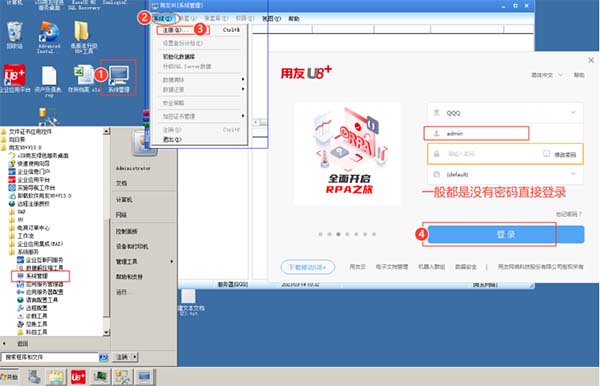Open 远程配置 in Start menu list
600x386 pixels.
coord(33,308)
